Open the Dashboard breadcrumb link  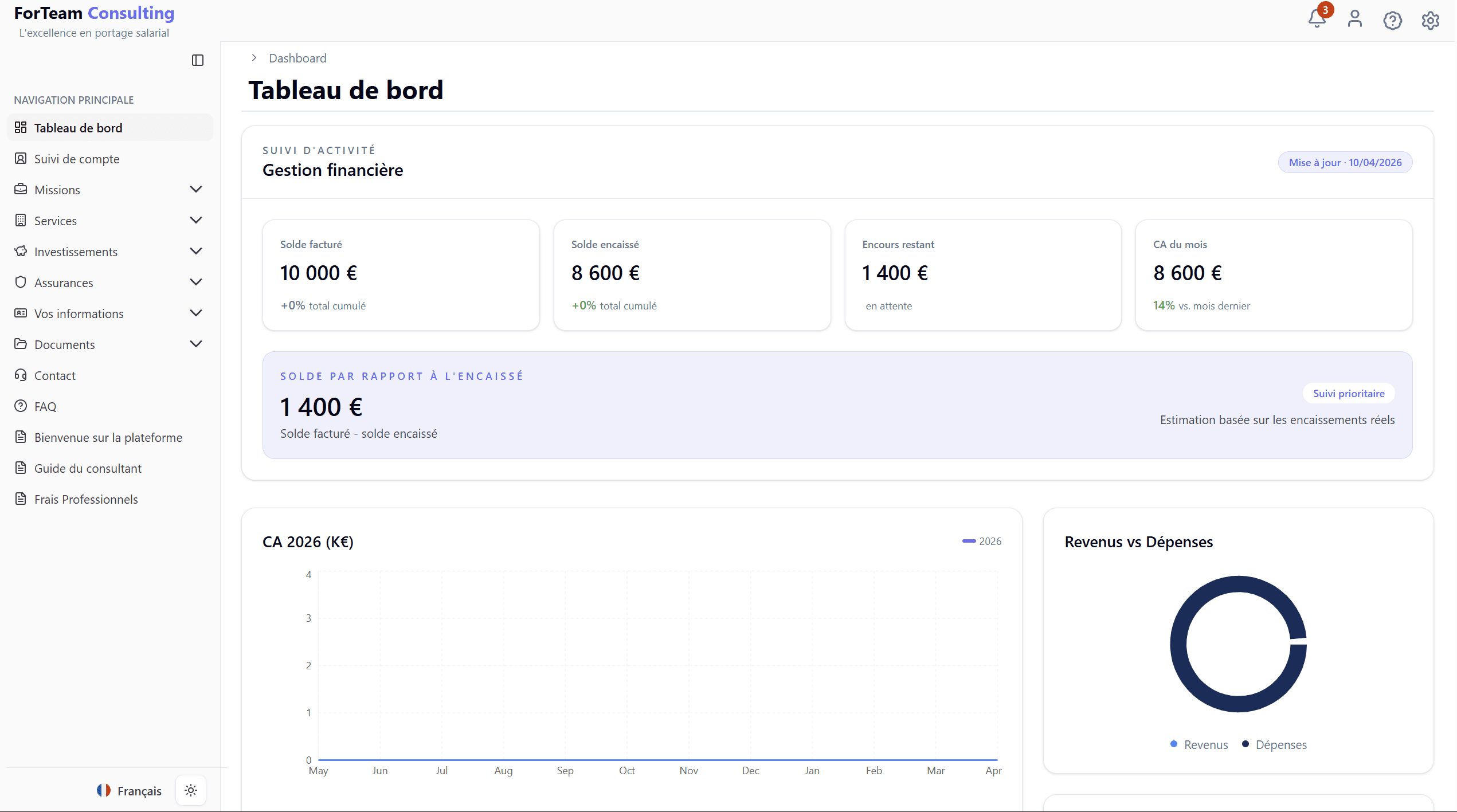[x=297, y=58]
